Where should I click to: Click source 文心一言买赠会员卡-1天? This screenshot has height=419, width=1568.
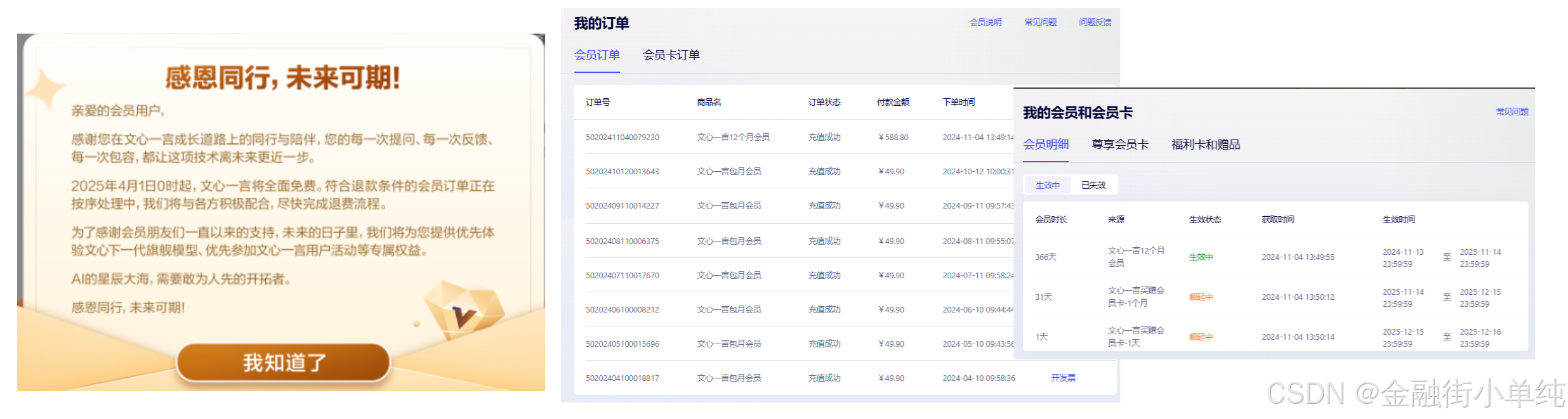pyautogui.click(x=1136, y=337)
